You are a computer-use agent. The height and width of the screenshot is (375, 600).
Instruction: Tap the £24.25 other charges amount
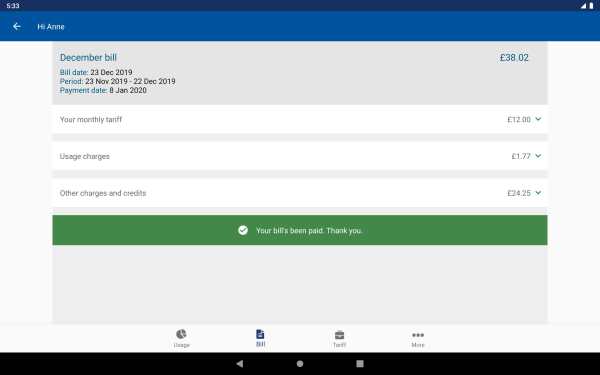[519, 193]
